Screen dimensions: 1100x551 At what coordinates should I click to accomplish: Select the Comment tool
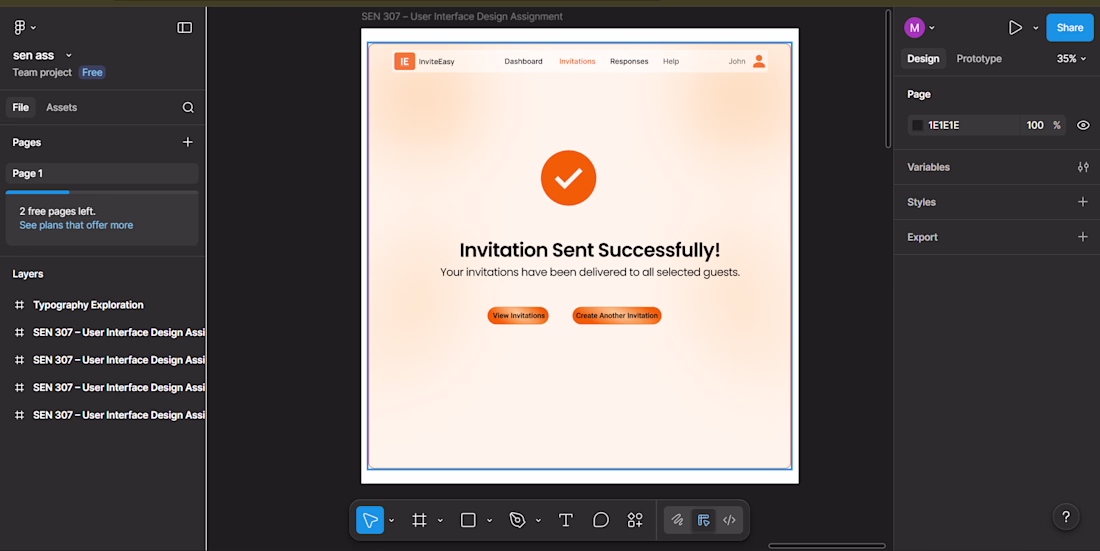click(x=601, y=520)
